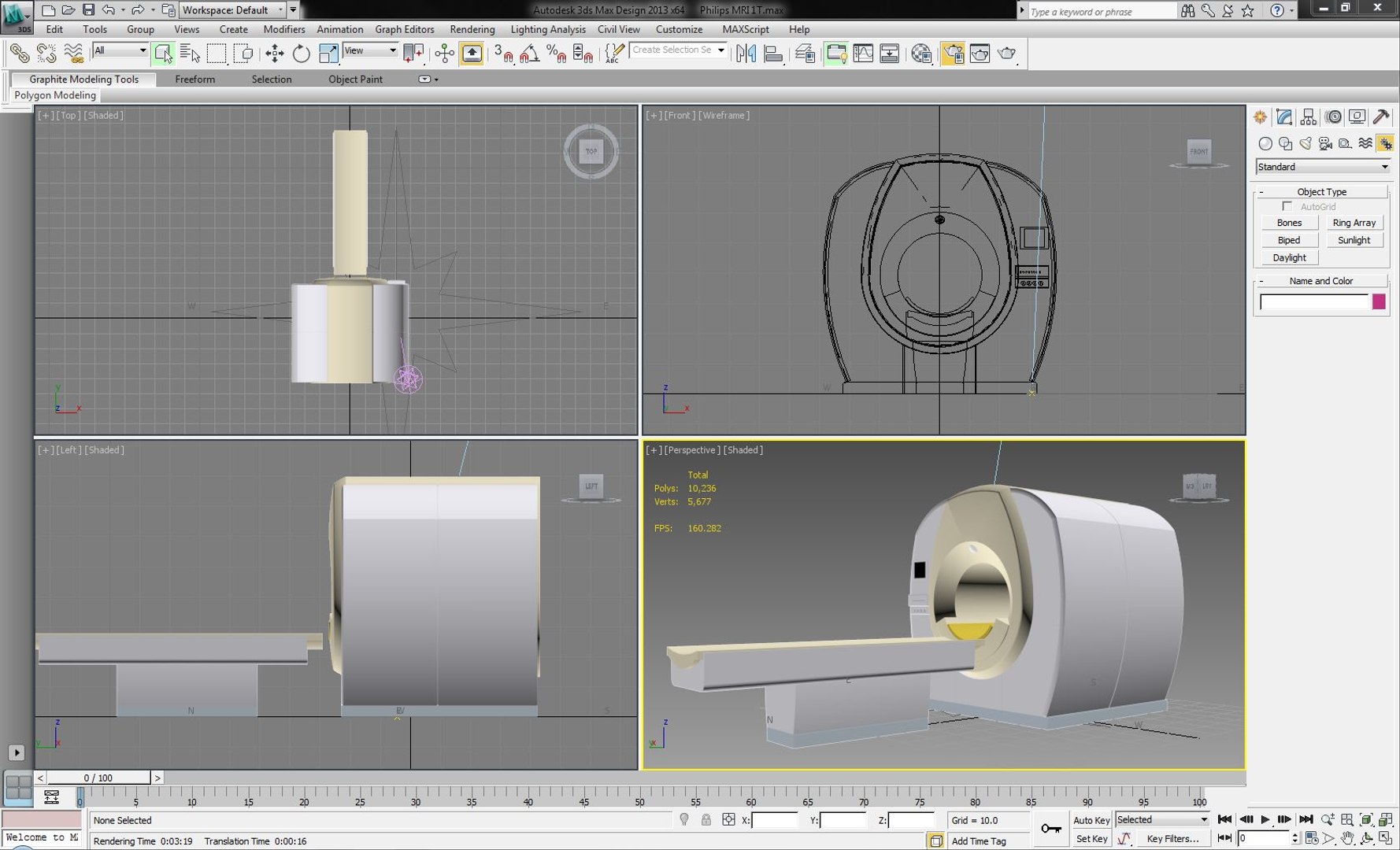The height and width of the screenshot is (850, 1400).
Task: Click Zoom Extents All viewport control
Action: point(1386,819)
